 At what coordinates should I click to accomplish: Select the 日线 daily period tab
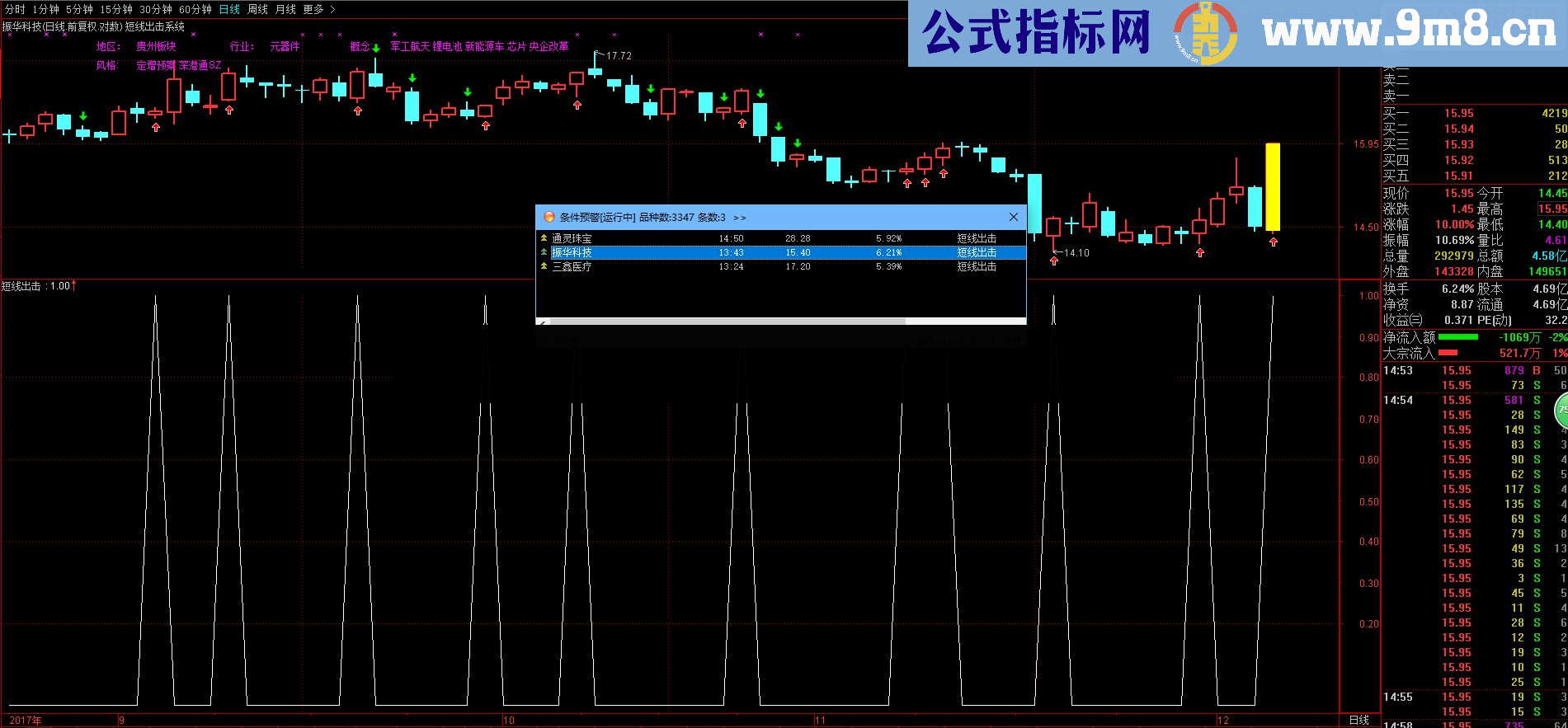pos(229,9)
